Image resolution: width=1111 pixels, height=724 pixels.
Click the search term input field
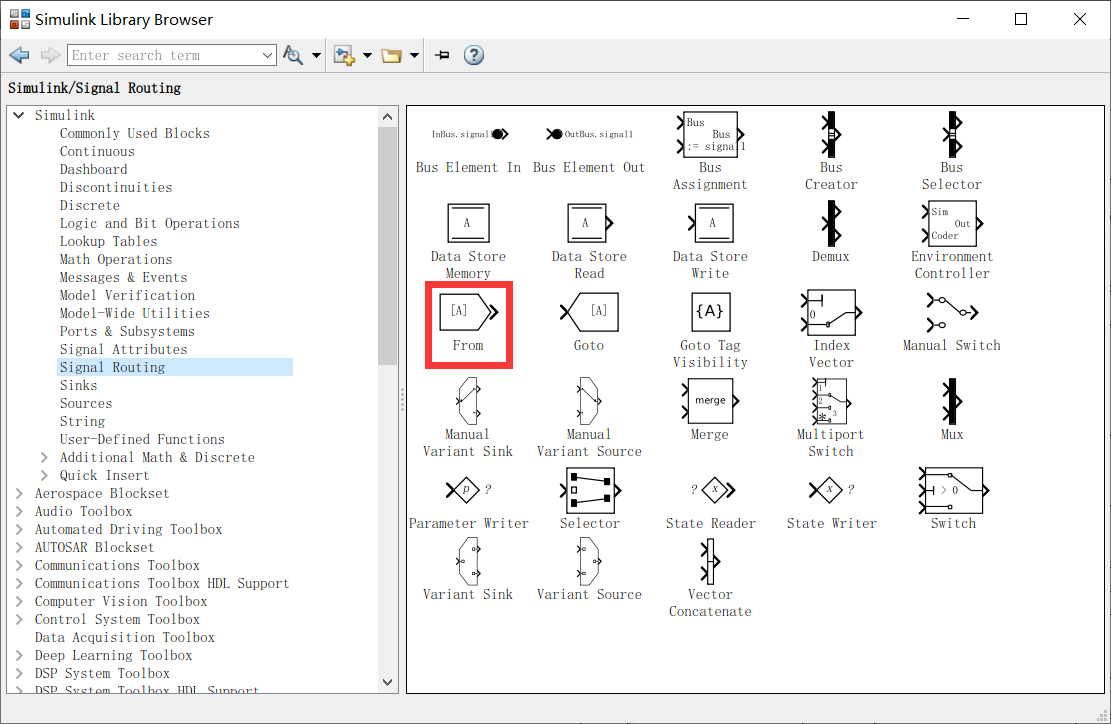click(x=164, y=55)
